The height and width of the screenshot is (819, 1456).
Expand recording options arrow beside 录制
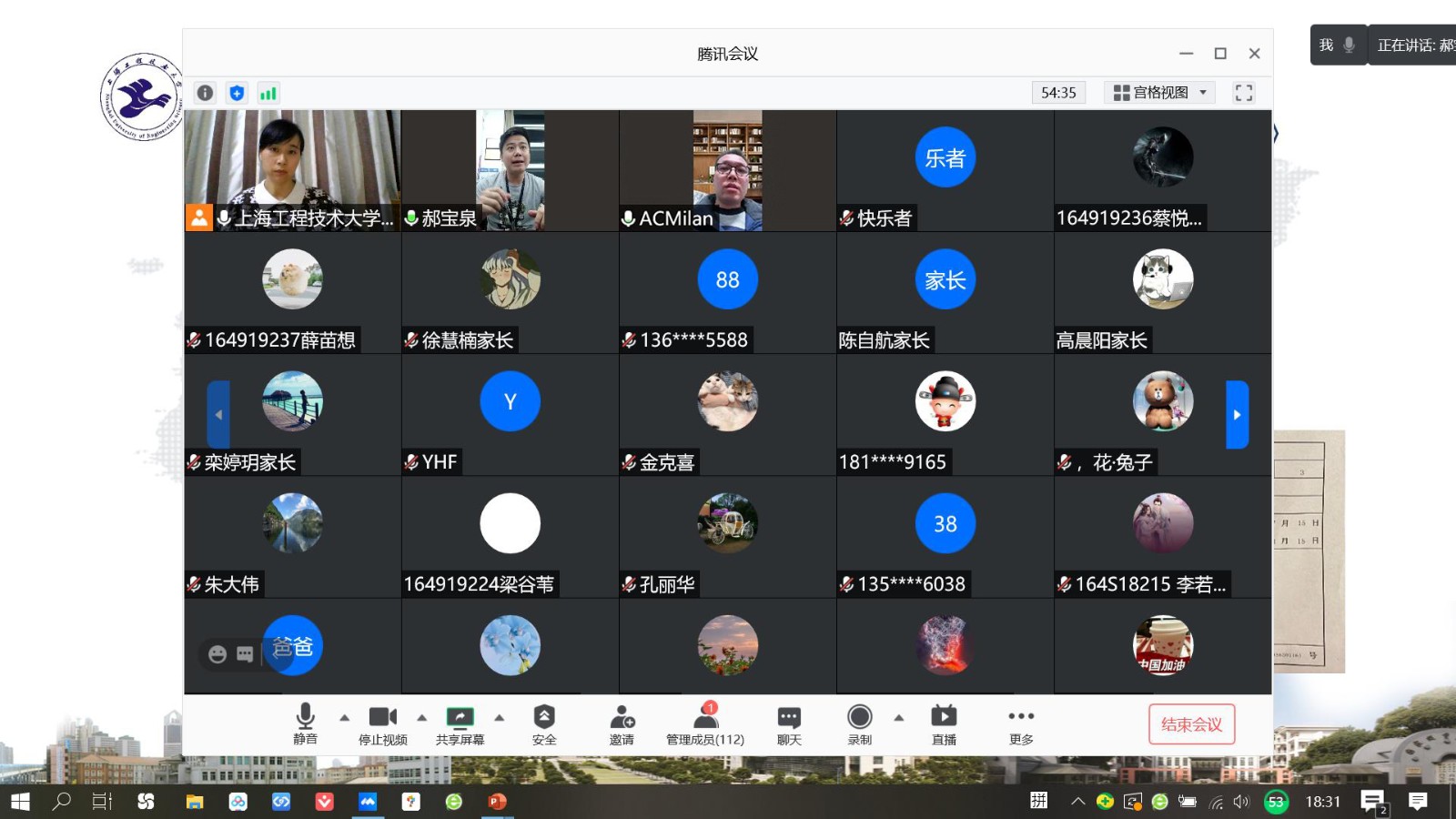pyautogui.click(x=899, y=718)
